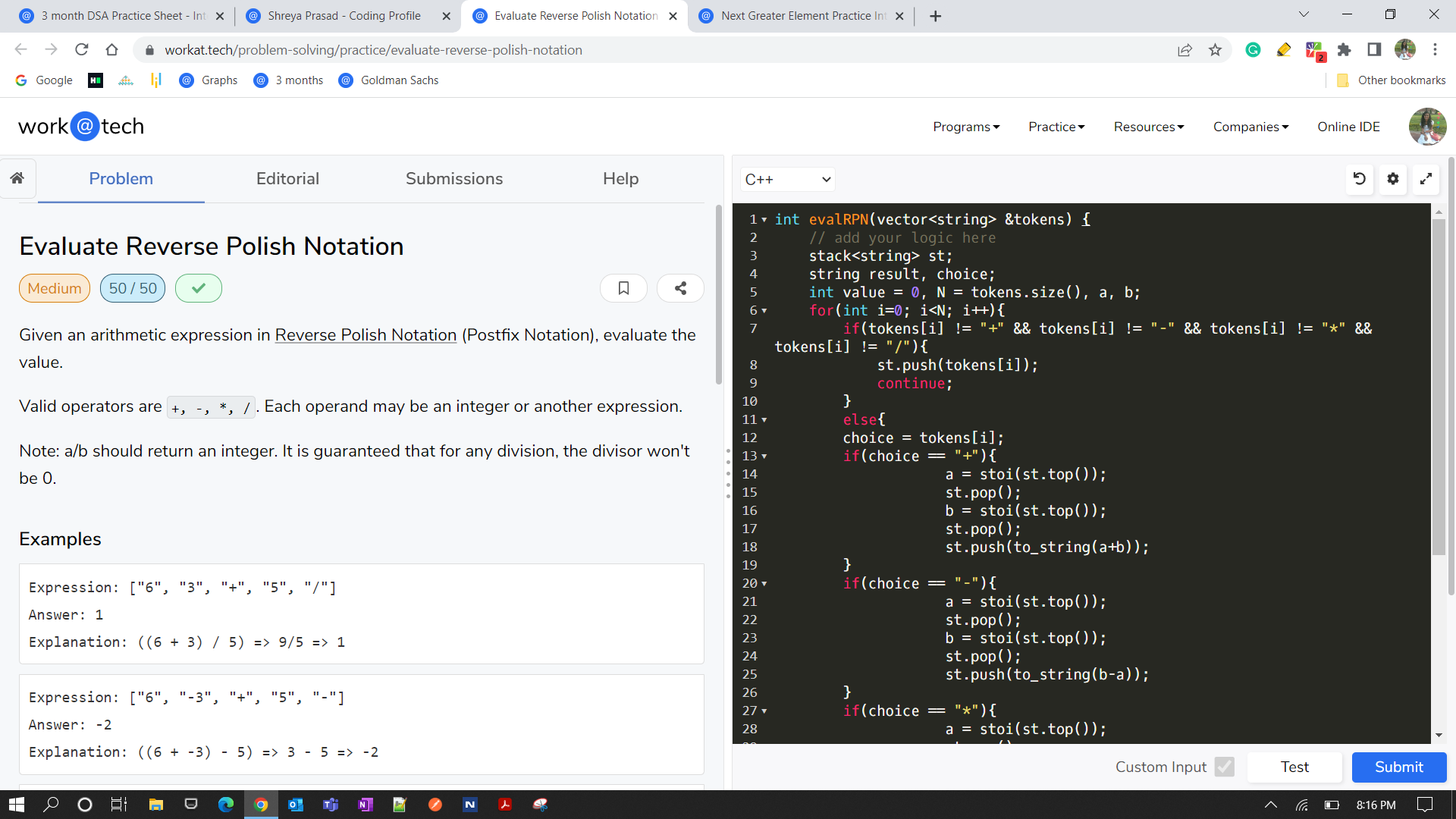Open the 3 months bookmark

(289, 80)
